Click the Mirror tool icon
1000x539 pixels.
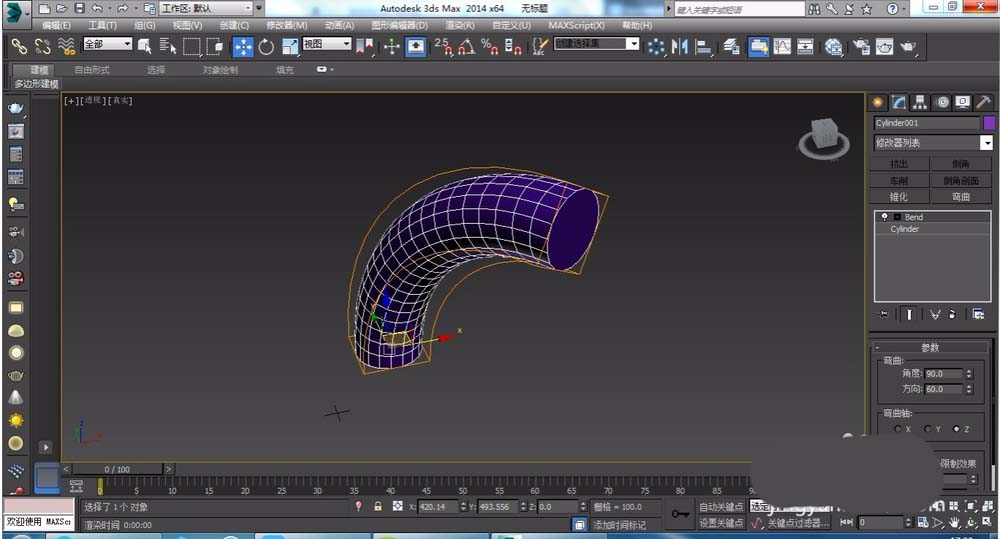681,46
